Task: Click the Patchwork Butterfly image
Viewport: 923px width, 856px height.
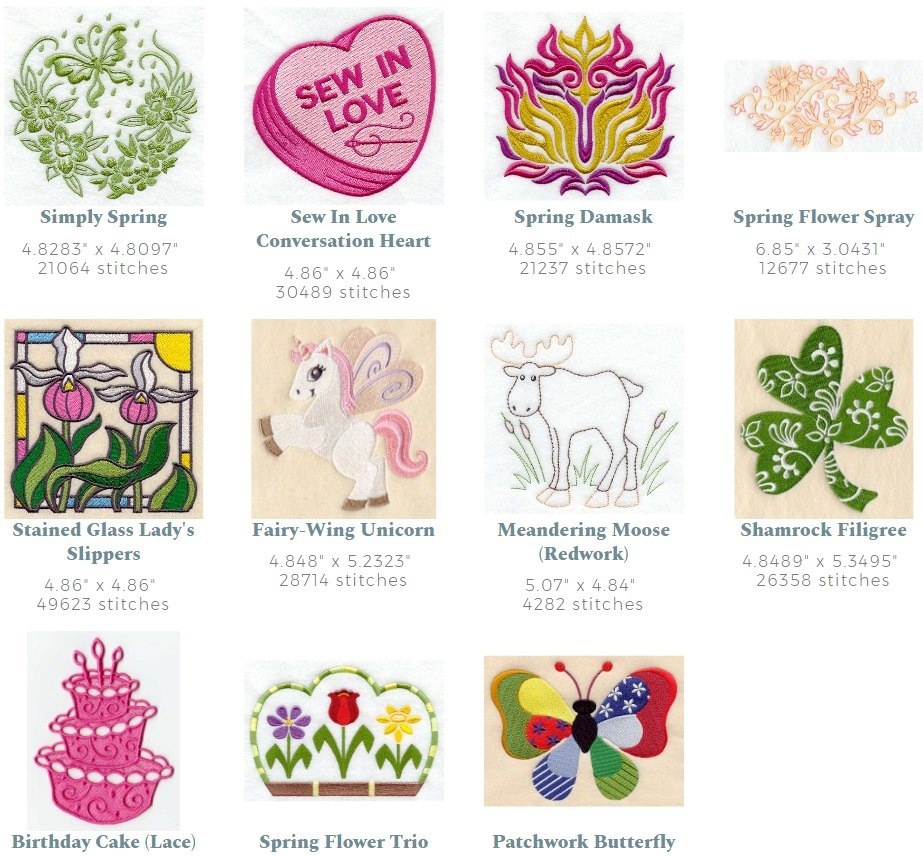Action: pos(583,731)
